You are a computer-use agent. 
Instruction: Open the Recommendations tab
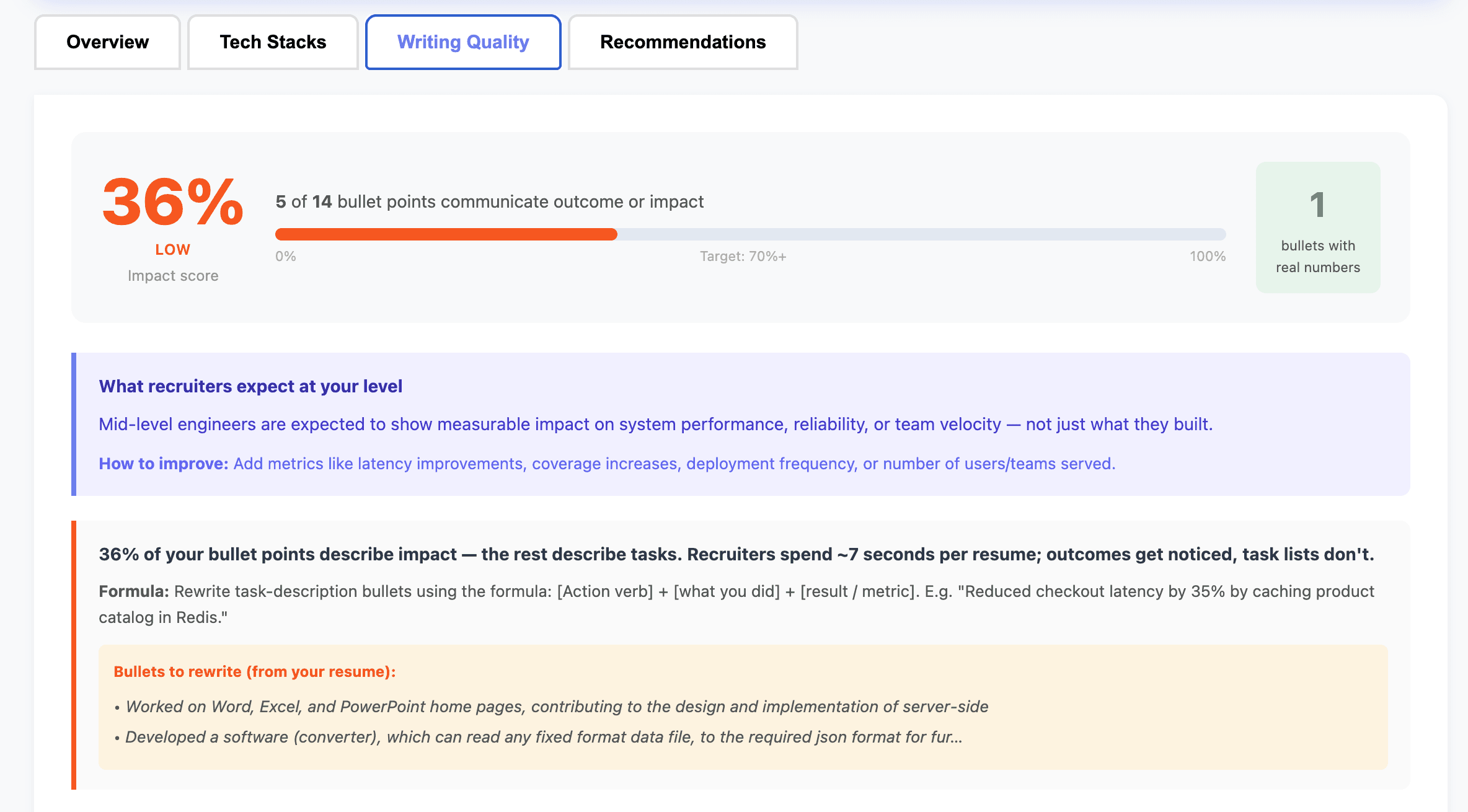point(682,42)
